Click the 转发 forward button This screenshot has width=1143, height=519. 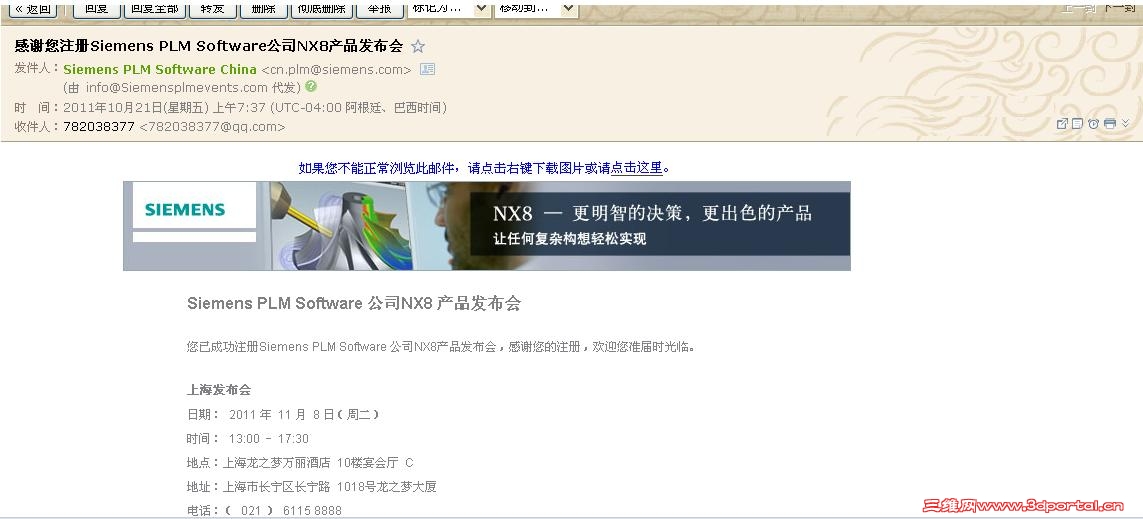point(212,9)
